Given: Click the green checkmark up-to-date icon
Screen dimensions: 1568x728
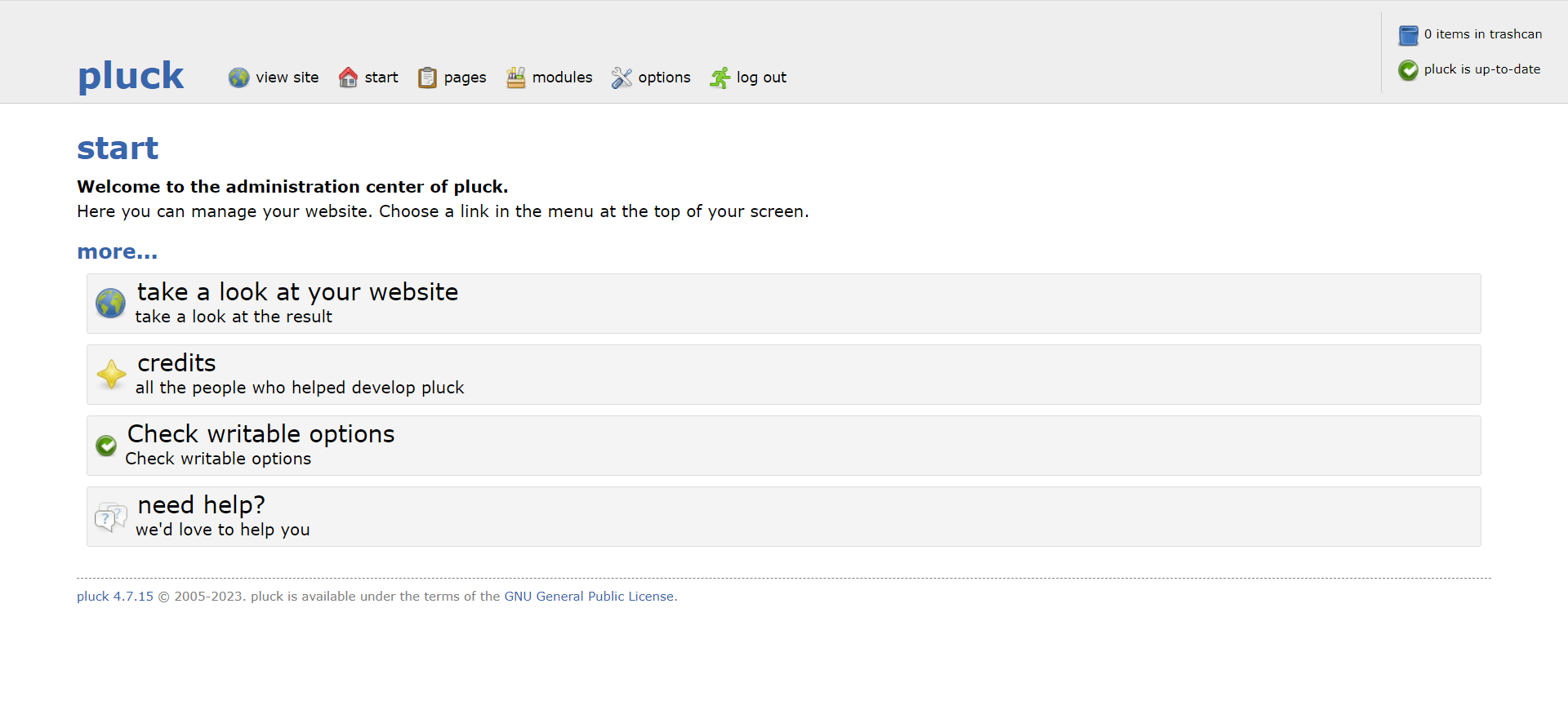Looking at the screenshot, I should (x=1408, y=70).
